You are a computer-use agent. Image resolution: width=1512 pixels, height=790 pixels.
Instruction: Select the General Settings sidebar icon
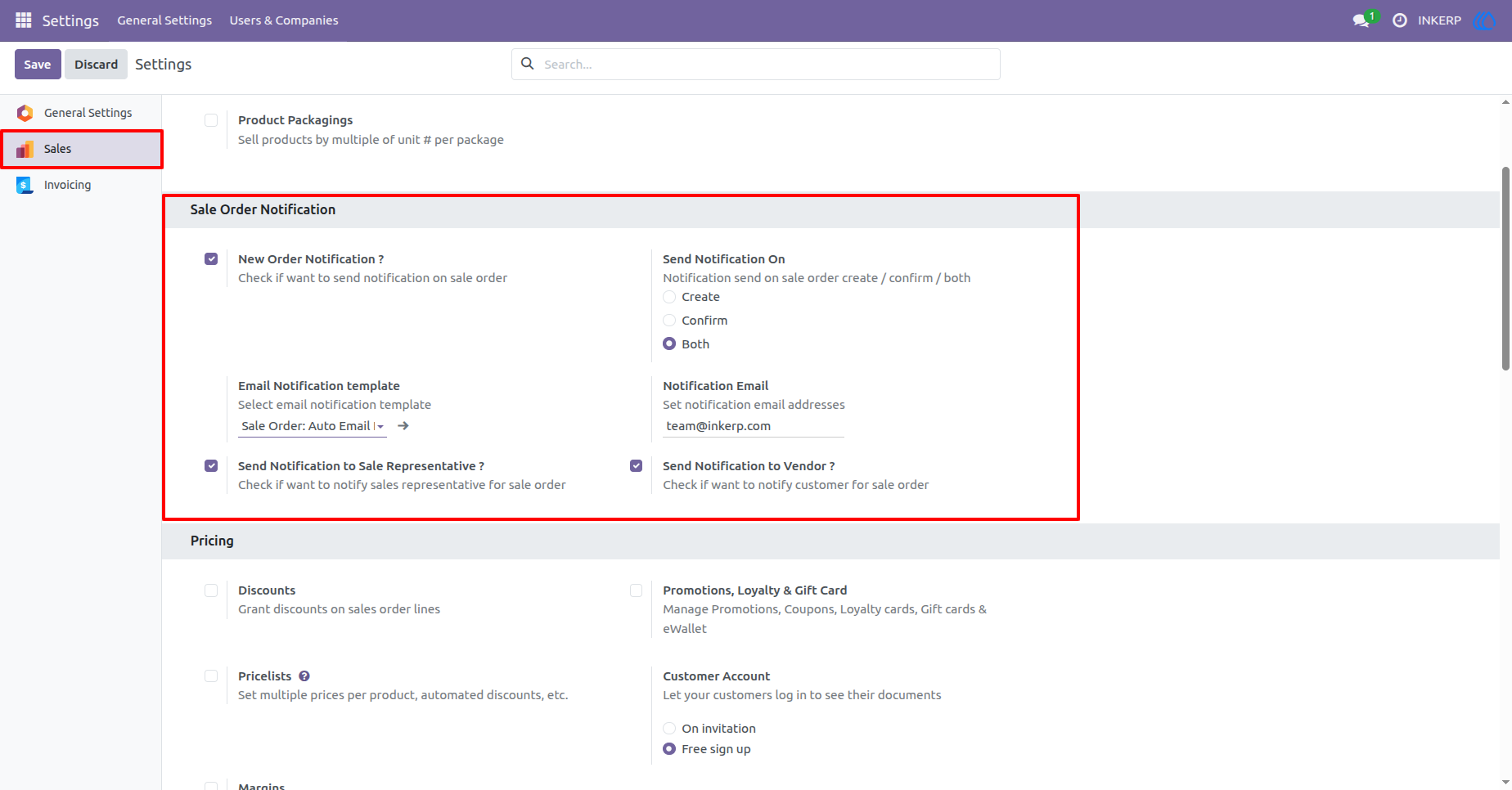tap(25, 113)
